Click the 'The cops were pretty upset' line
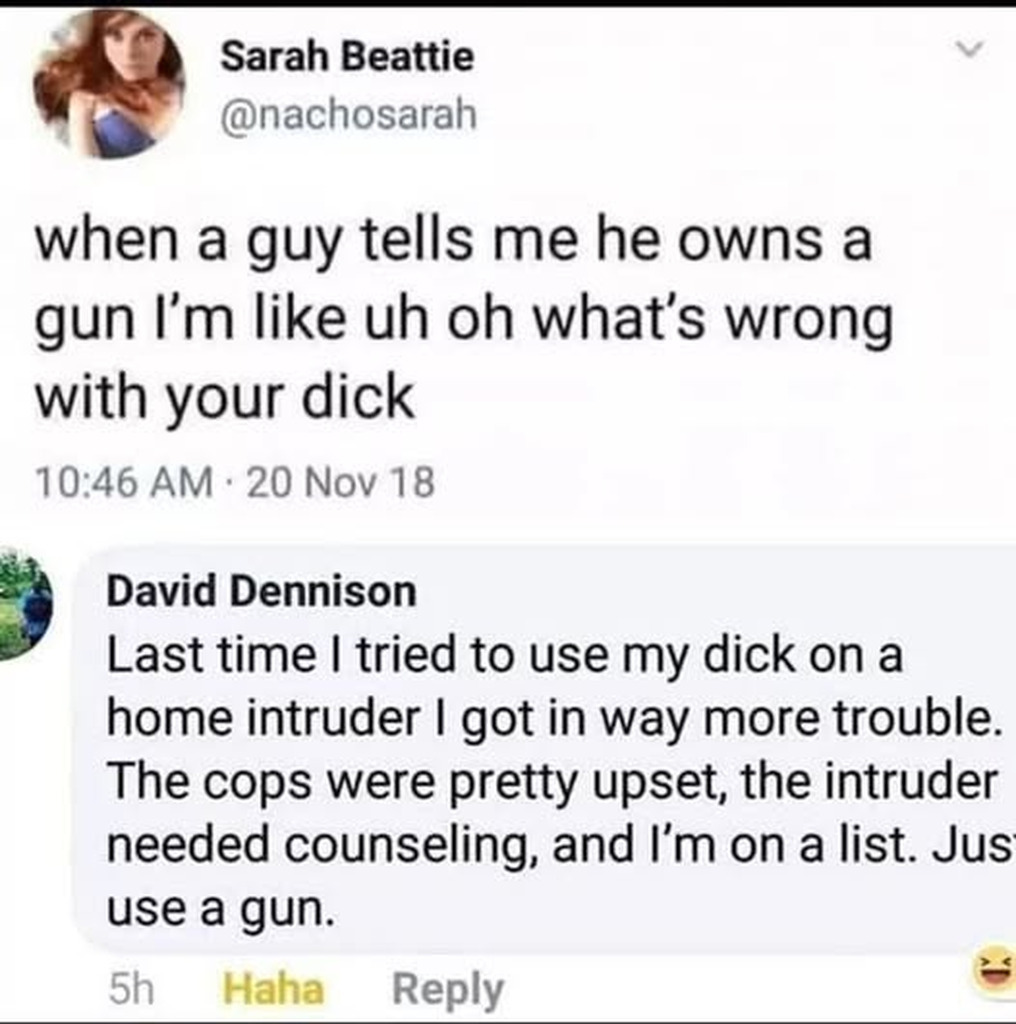 pyautogui.click(x=552, y=782)
